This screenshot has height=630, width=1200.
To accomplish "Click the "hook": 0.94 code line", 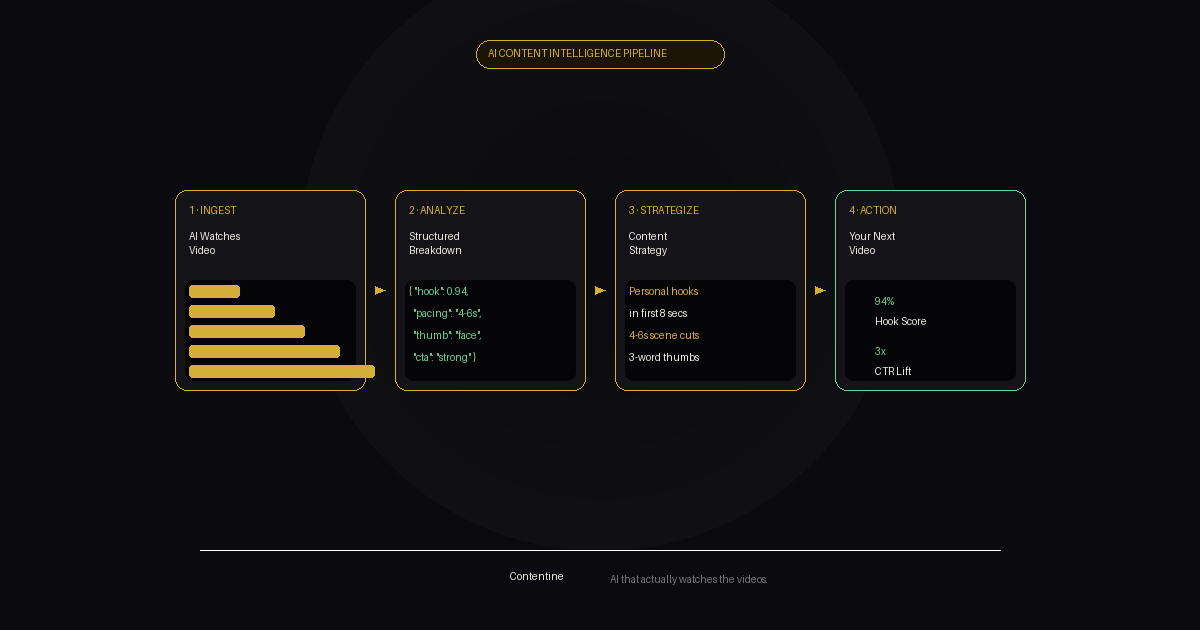I will pyautogui.click(x=439, y=291).
